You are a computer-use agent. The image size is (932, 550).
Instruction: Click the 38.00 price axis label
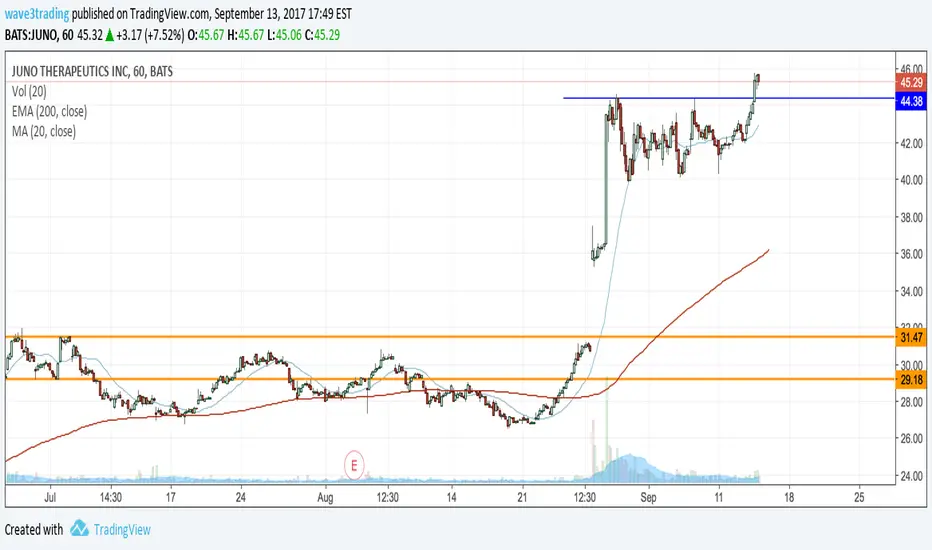(x=911, y=218)
